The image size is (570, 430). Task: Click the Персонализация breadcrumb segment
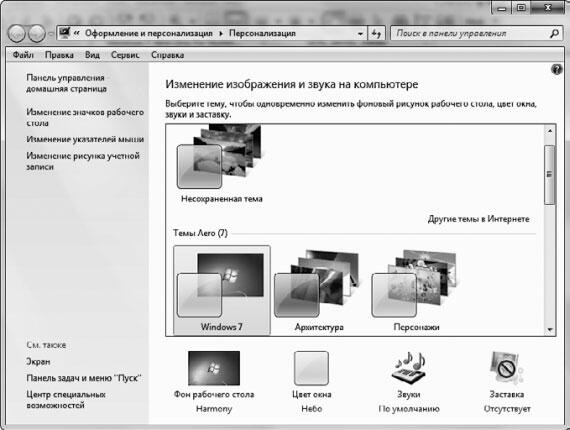coord(262,33)
